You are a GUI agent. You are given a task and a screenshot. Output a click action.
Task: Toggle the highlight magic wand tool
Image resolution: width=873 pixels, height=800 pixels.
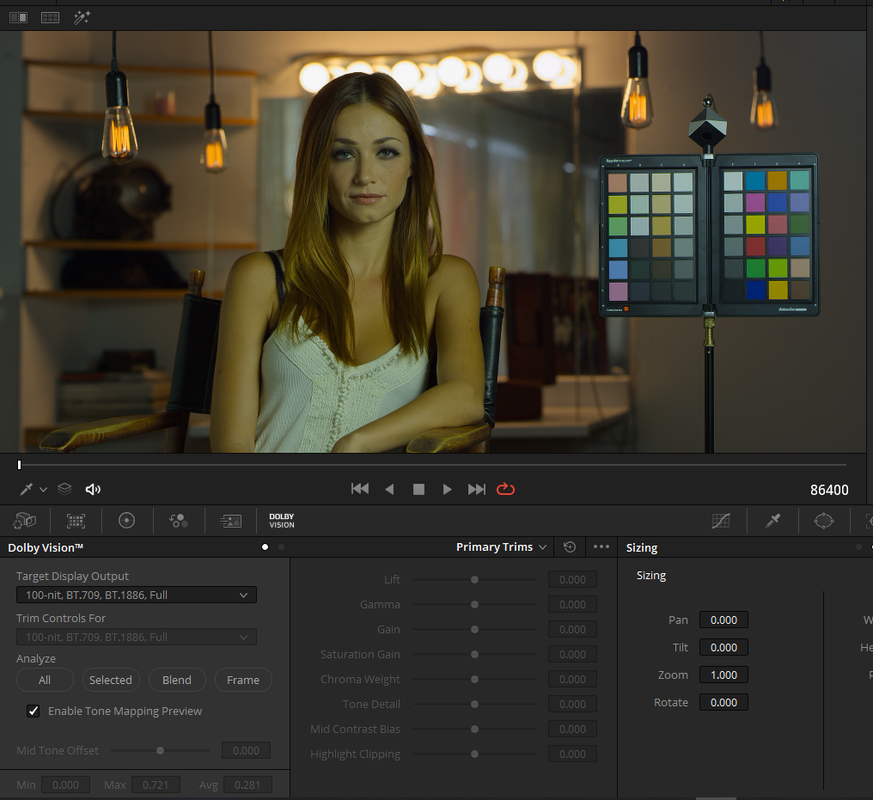(82, 18)
